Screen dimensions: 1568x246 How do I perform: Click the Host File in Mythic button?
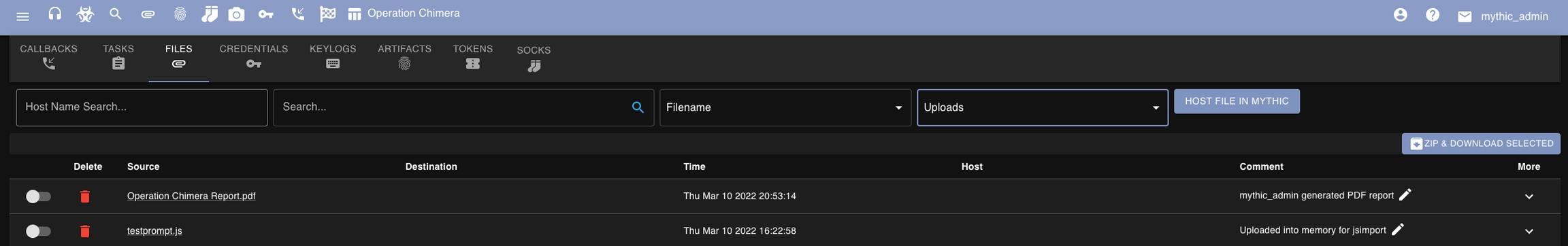tap(1237, 101)
